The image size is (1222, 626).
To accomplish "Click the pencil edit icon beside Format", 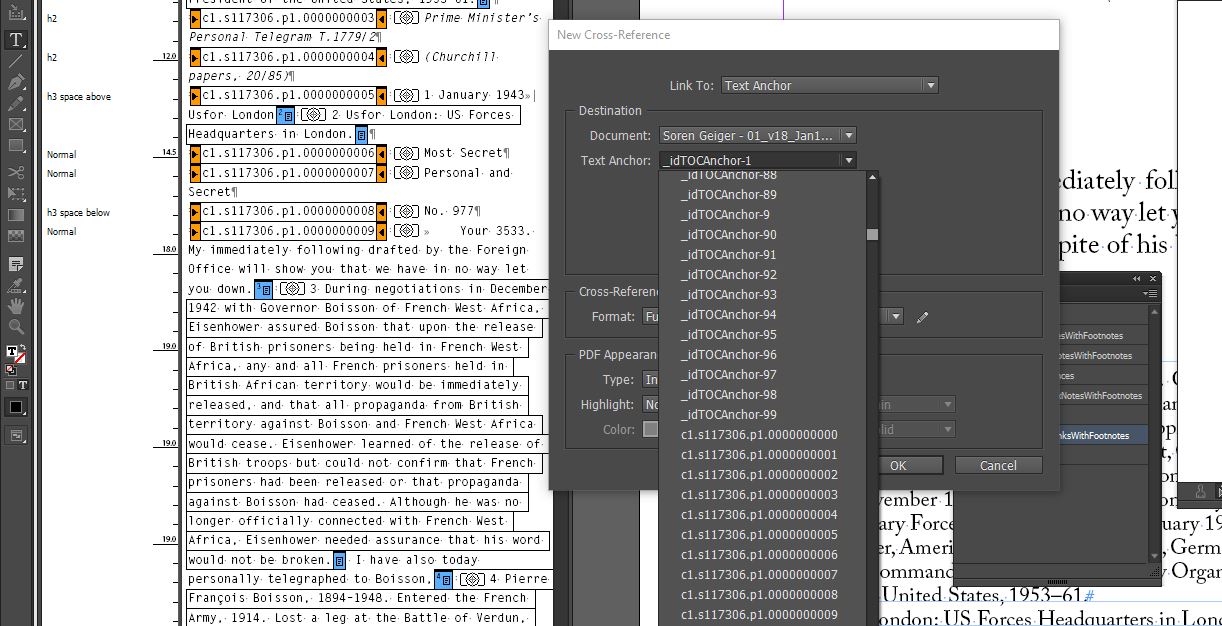I will tap(922, 317).
